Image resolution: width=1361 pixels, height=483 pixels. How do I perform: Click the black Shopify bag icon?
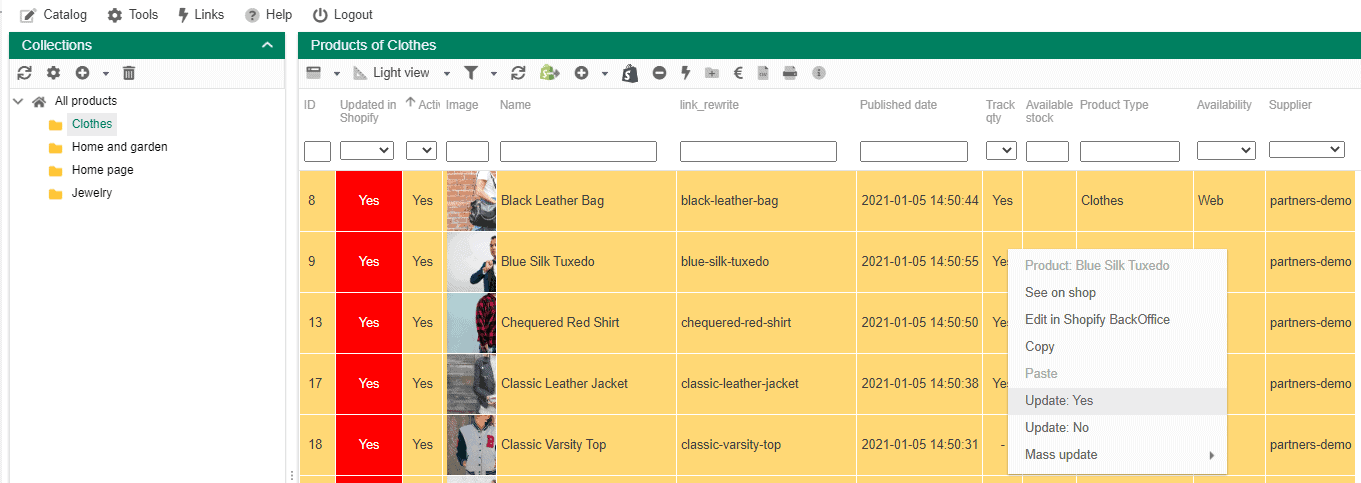click(630, 73)
